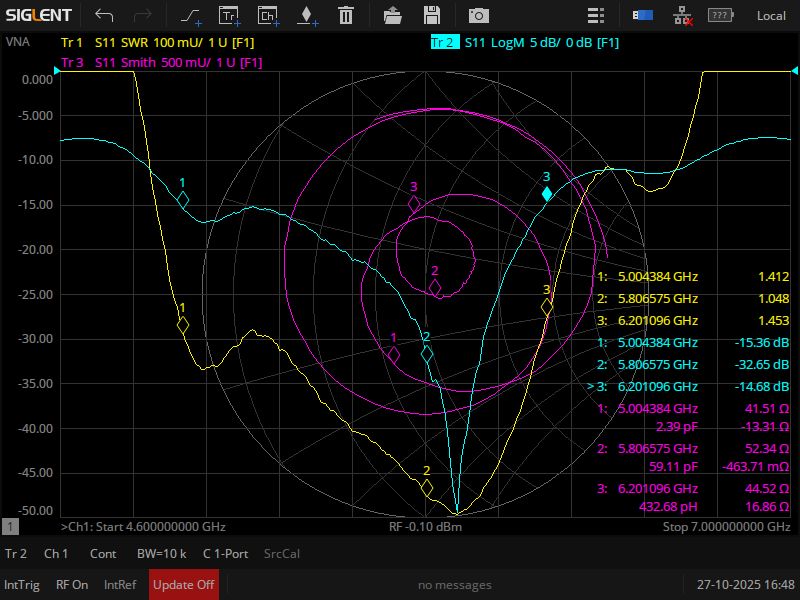Toggle the IntTrig trigger source
Image resolution: width=800 pixels, height=600 pixels.
point(22,585)
